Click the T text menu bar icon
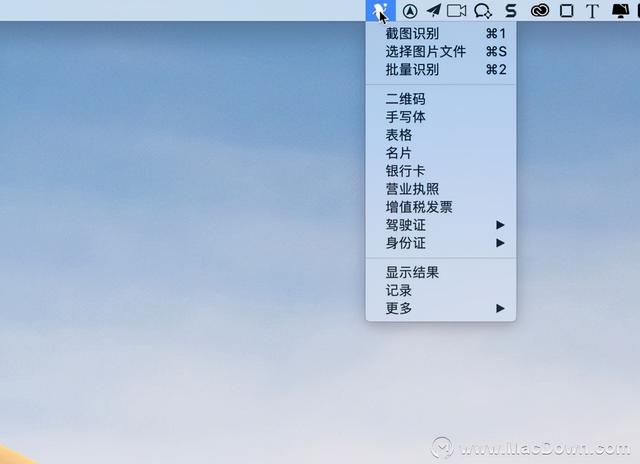The image size is (640, 464). (592, 11)
